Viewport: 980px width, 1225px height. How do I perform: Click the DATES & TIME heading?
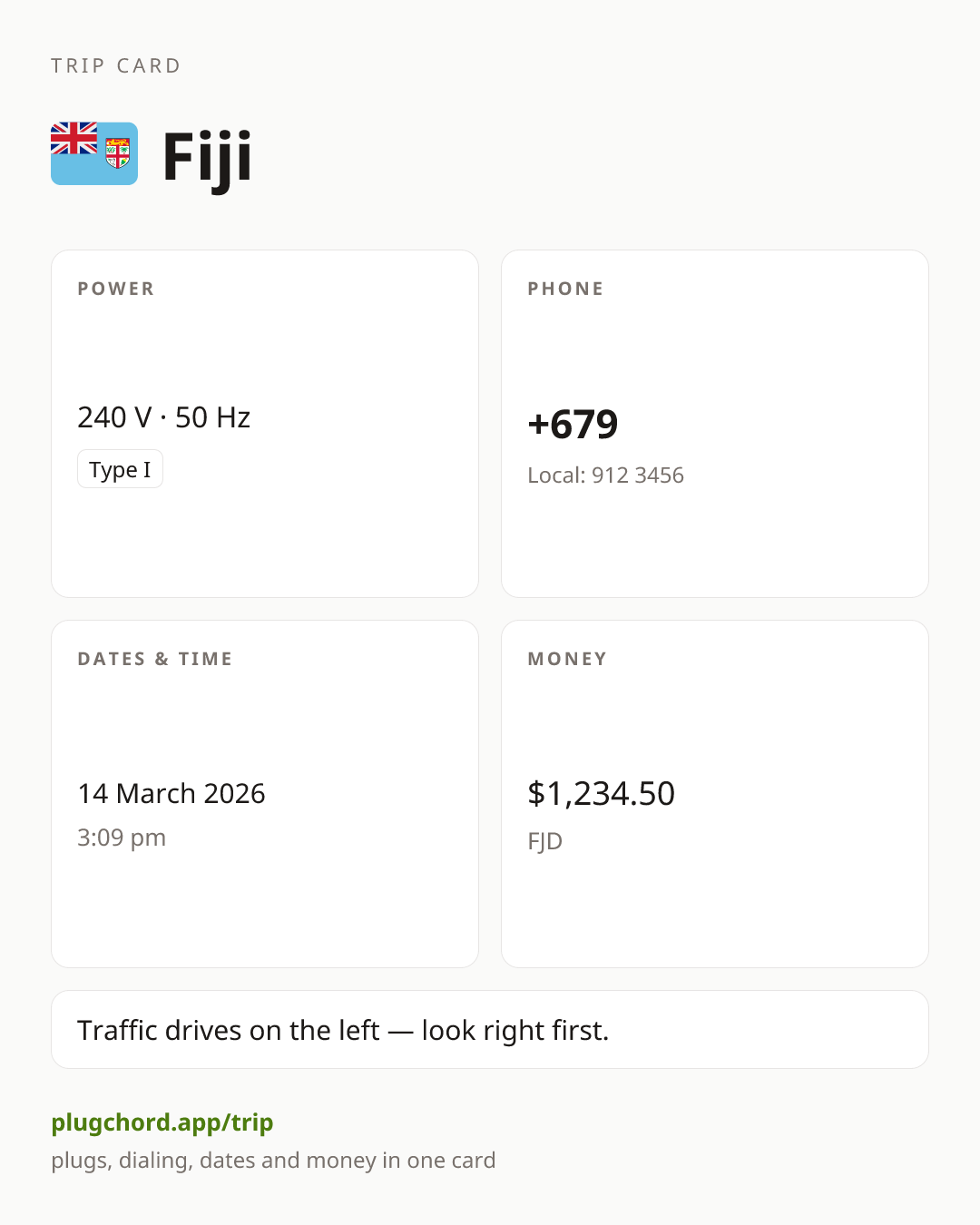click(155, 659)
